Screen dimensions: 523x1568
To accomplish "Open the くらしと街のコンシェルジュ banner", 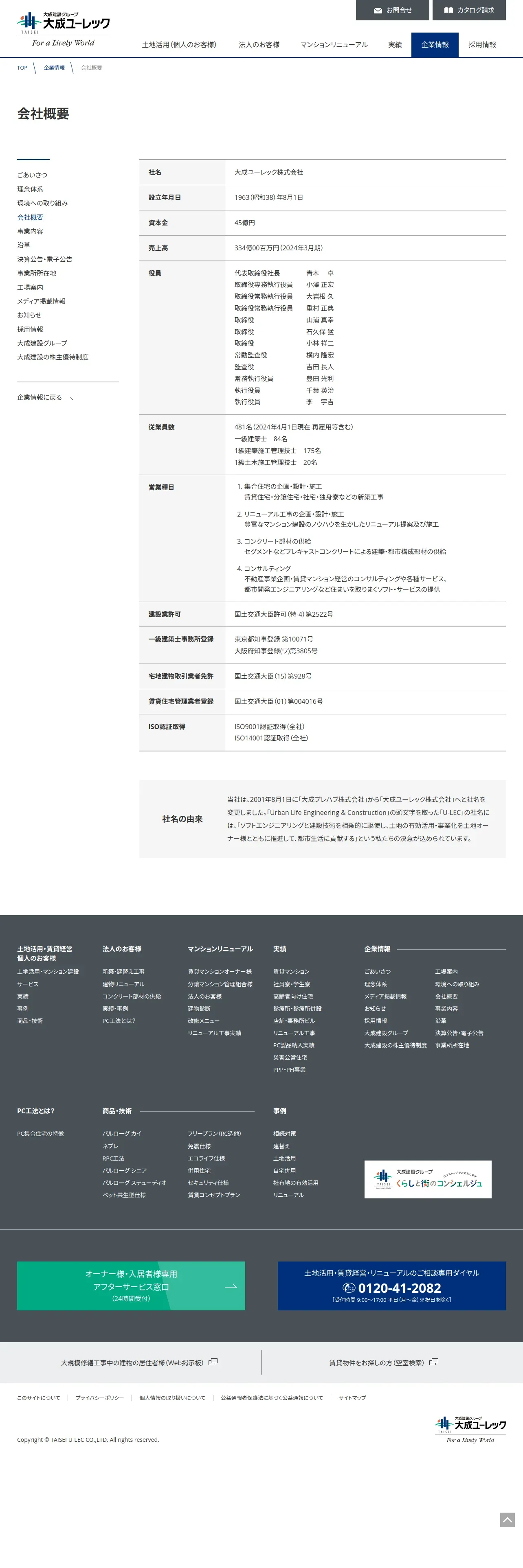I will [427, 1179].
